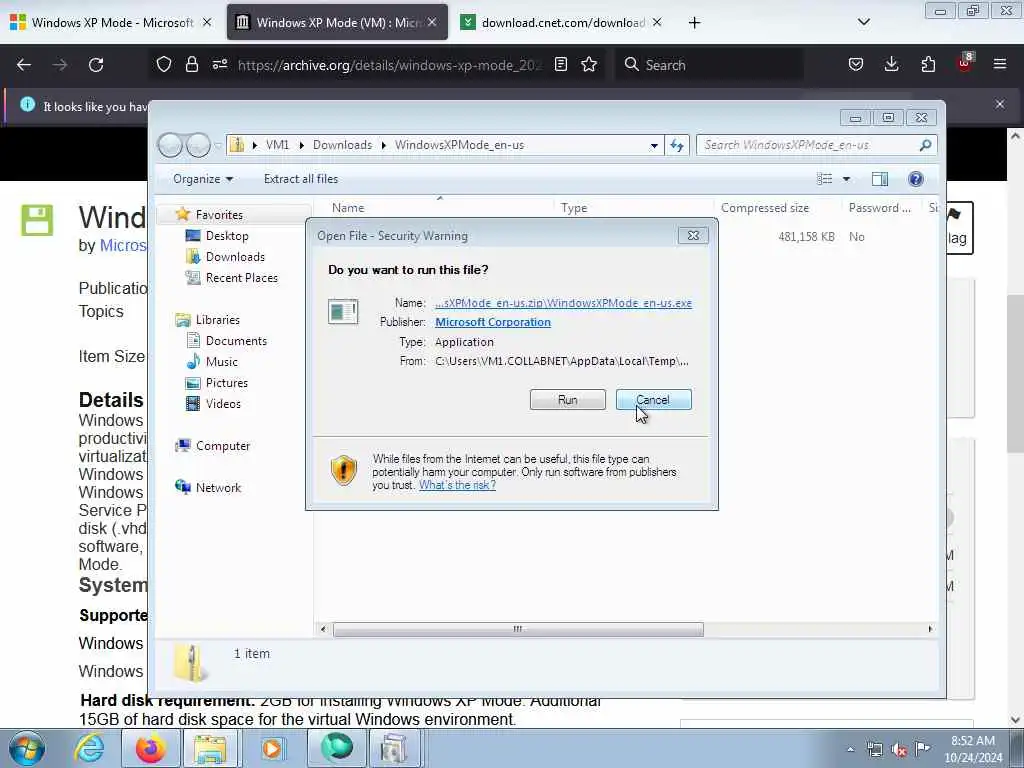Viewport: 1024px width, 768px height.
Task: Open Recent Places under Favorites
Action: click(242, 278)
